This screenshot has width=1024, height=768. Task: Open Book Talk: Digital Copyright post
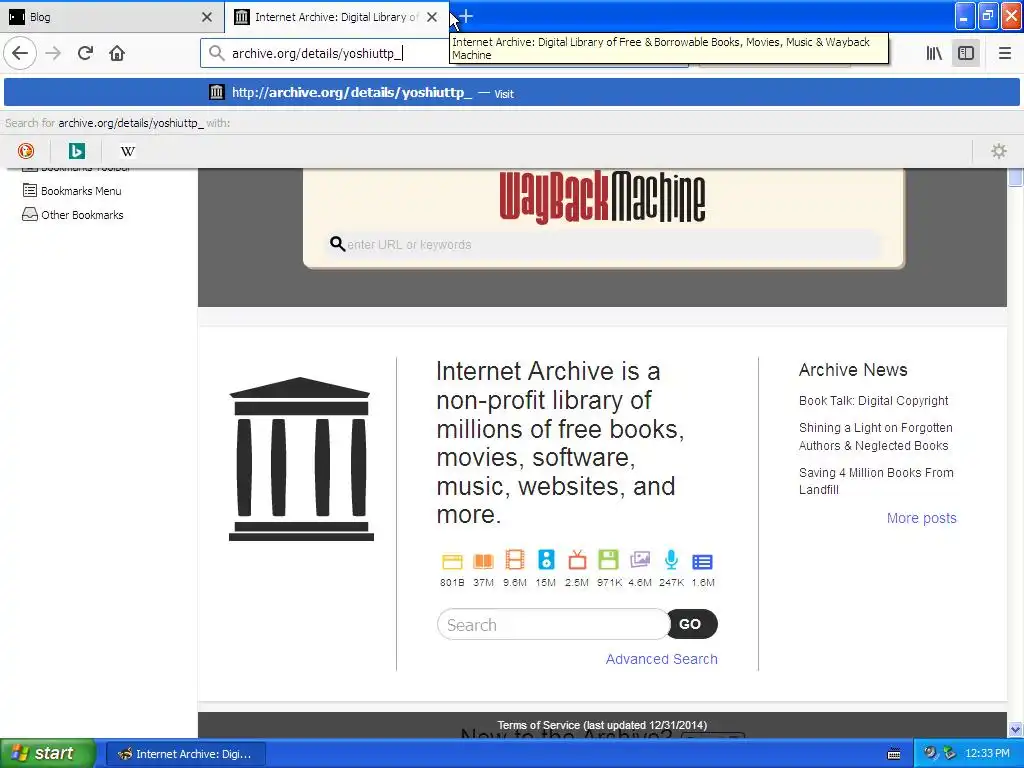873,400
